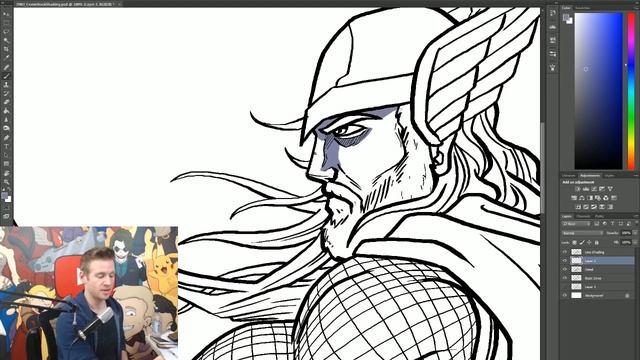Select the Rectangular Marquee tool
This screenshot has width=640, height=360.
7,22
